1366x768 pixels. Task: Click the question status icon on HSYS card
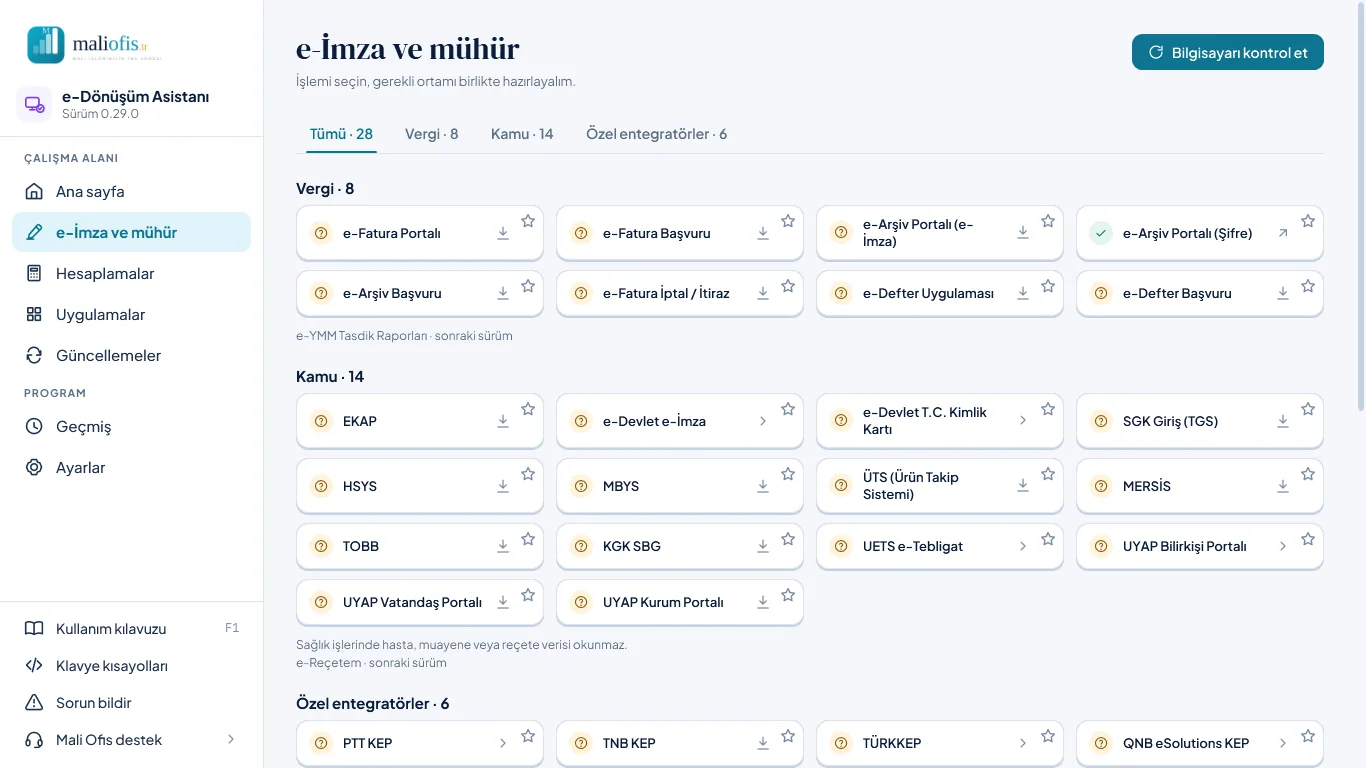tap(321, 486)
